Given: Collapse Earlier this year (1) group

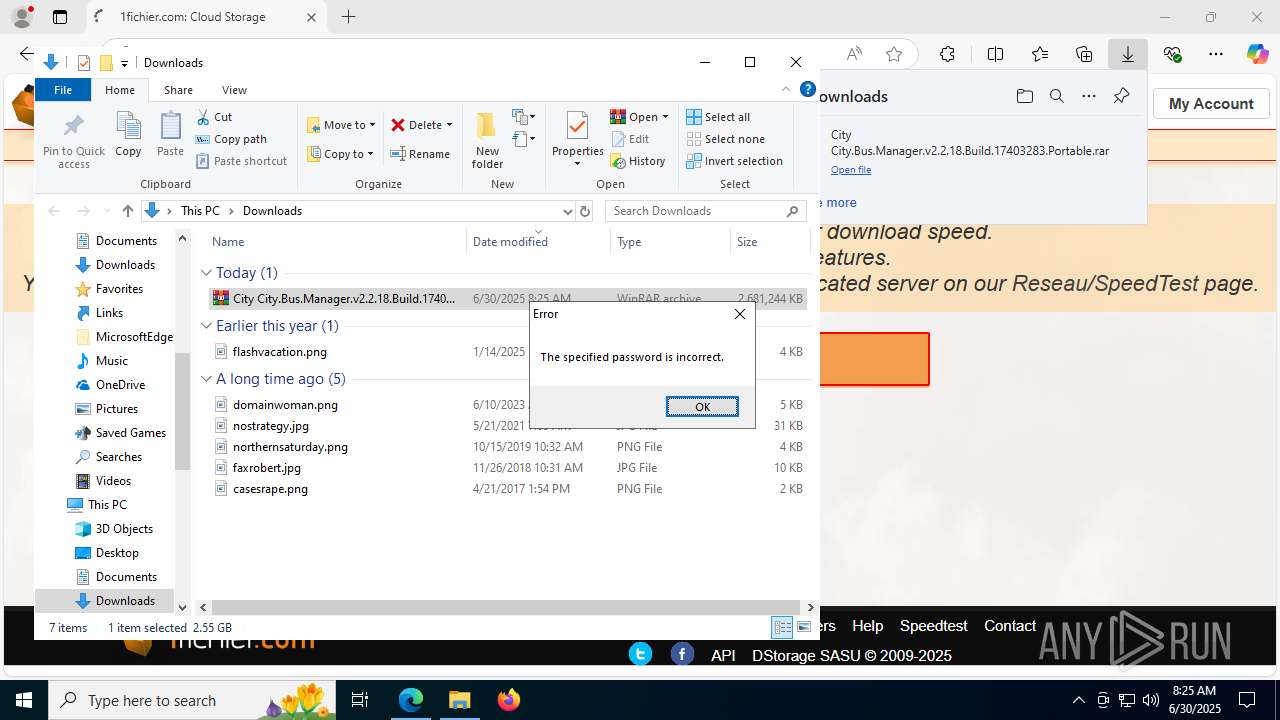Looking at the screenshot, I should tap(206, 326).
